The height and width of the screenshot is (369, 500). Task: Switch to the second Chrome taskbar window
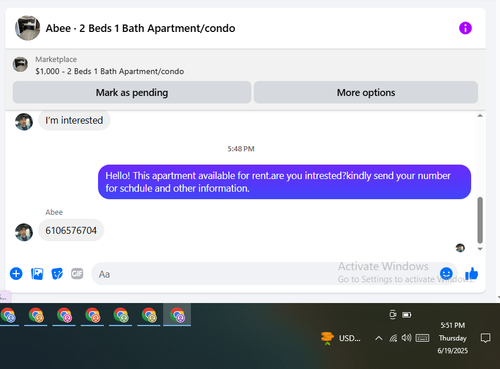[x=36, y=315]
